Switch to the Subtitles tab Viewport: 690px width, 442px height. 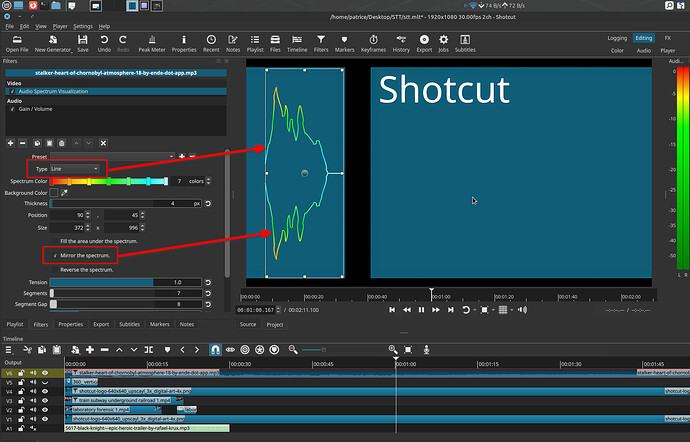click(x=129, y=324)
